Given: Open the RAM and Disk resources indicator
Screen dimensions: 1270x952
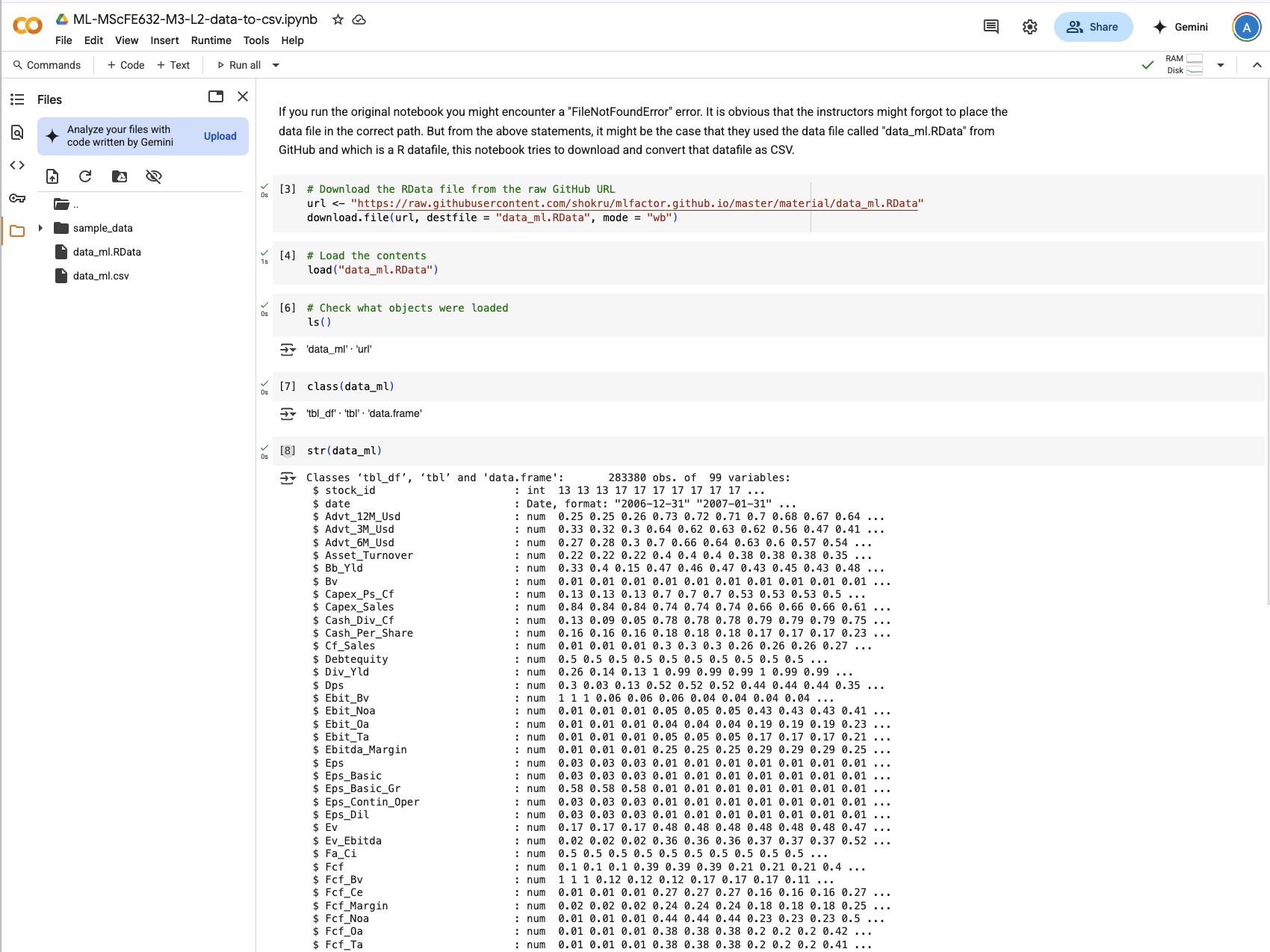Looking at the screenshot, I should (x=1184, y=65).
